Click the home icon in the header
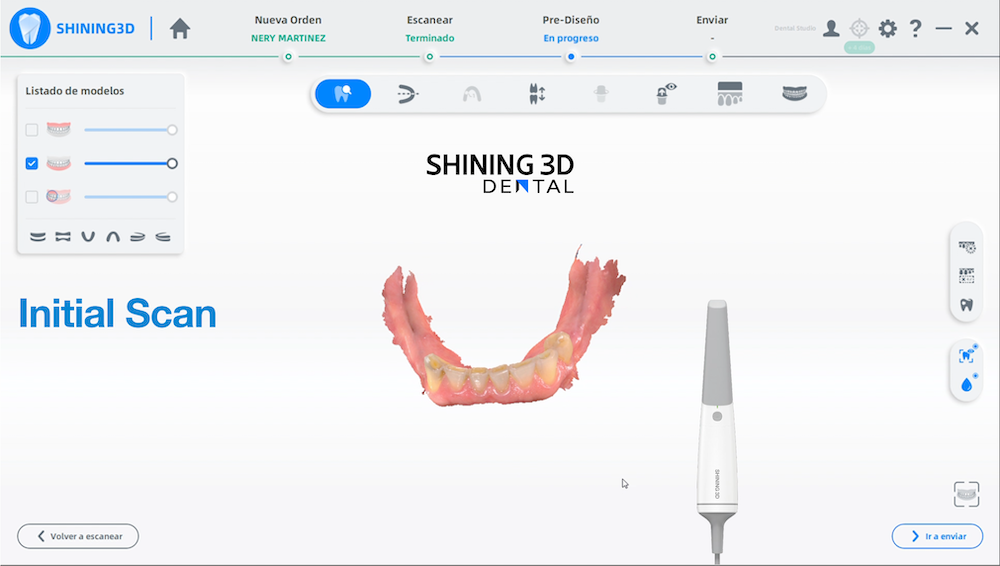The height and width of the screenshot is (566, 1000). pyautogui.click(x=180, y=29)
